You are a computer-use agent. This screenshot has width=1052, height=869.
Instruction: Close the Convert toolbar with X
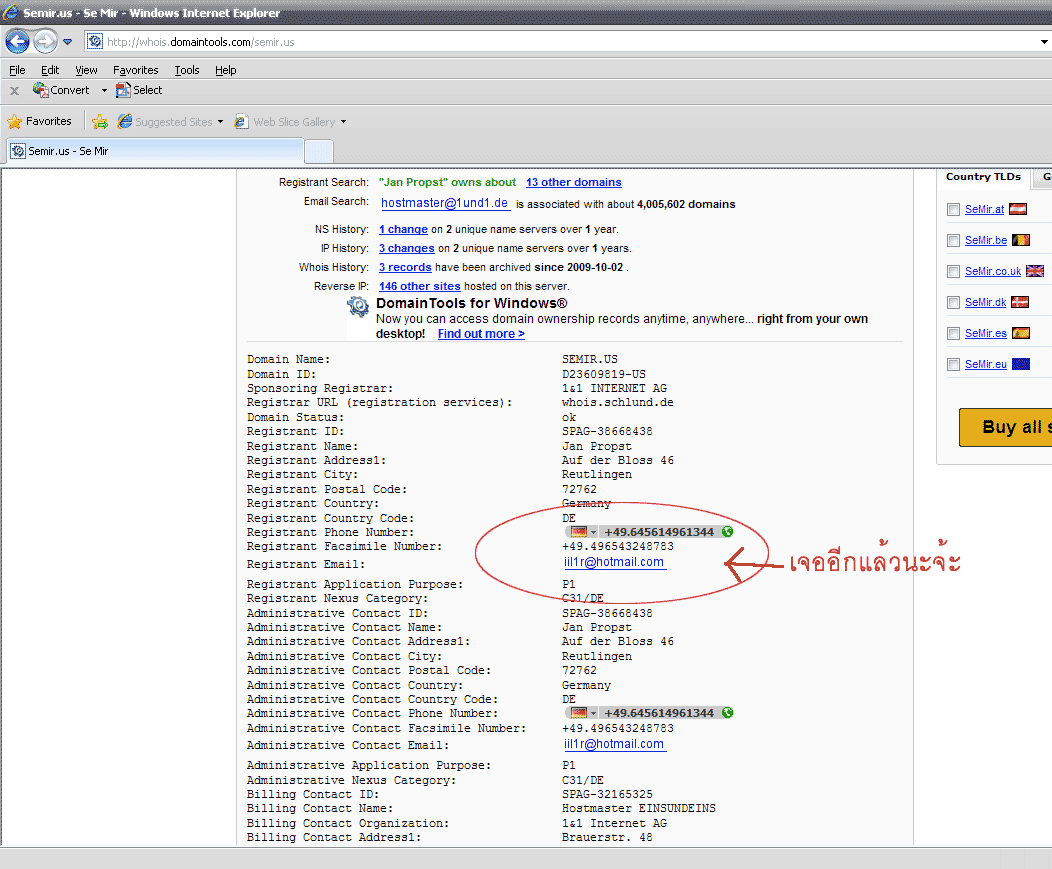click(x=14, y=90)
